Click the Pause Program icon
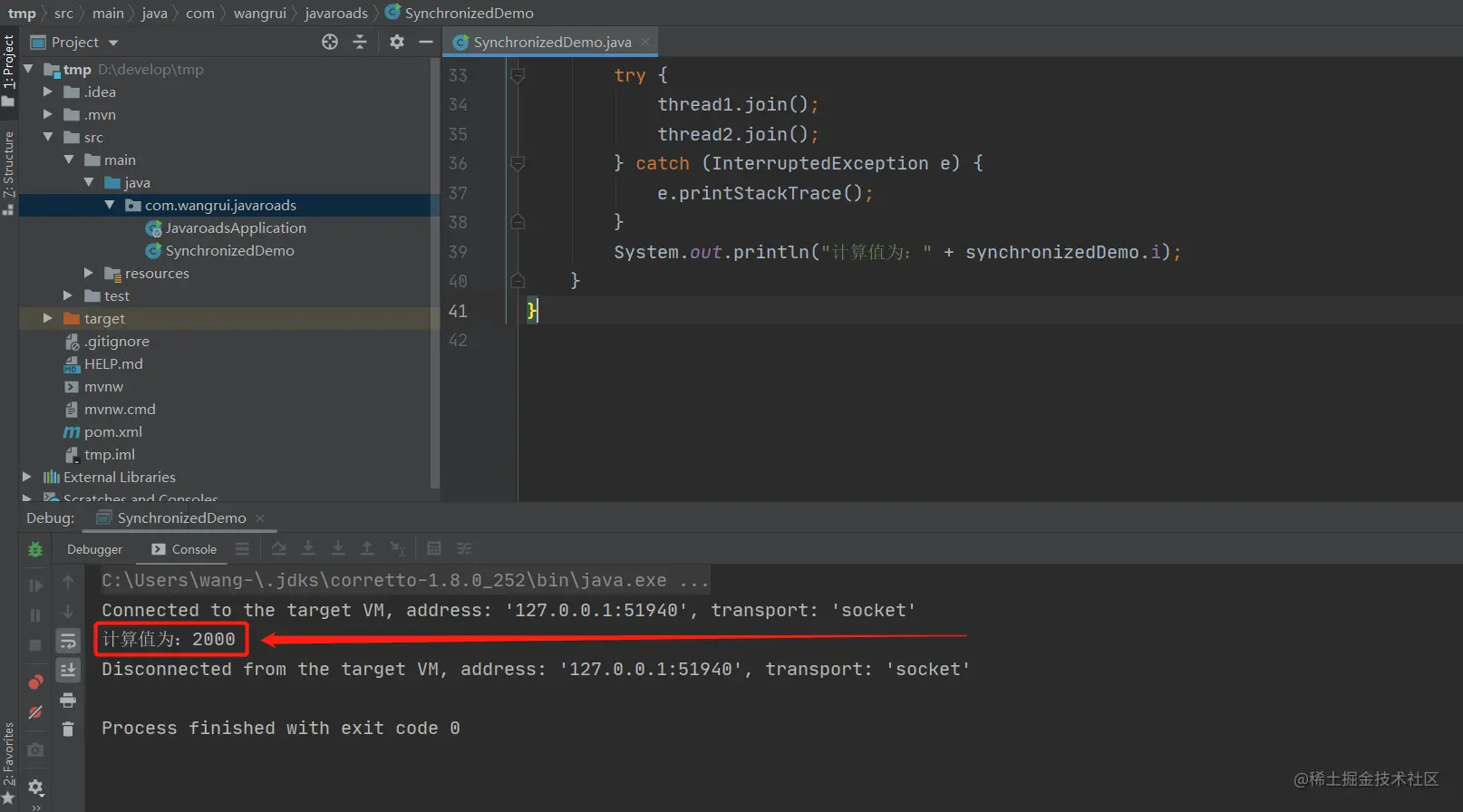Screen dimensions: 1463x812 [35, 615]
